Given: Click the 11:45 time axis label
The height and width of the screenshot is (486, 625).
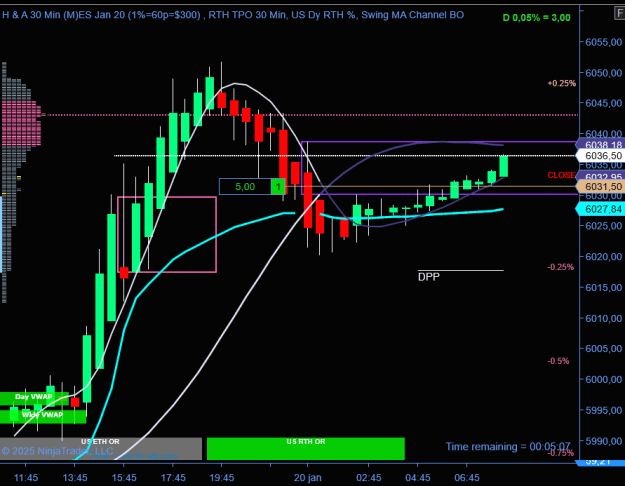Looking at the screenshot, I should point(26,478).
